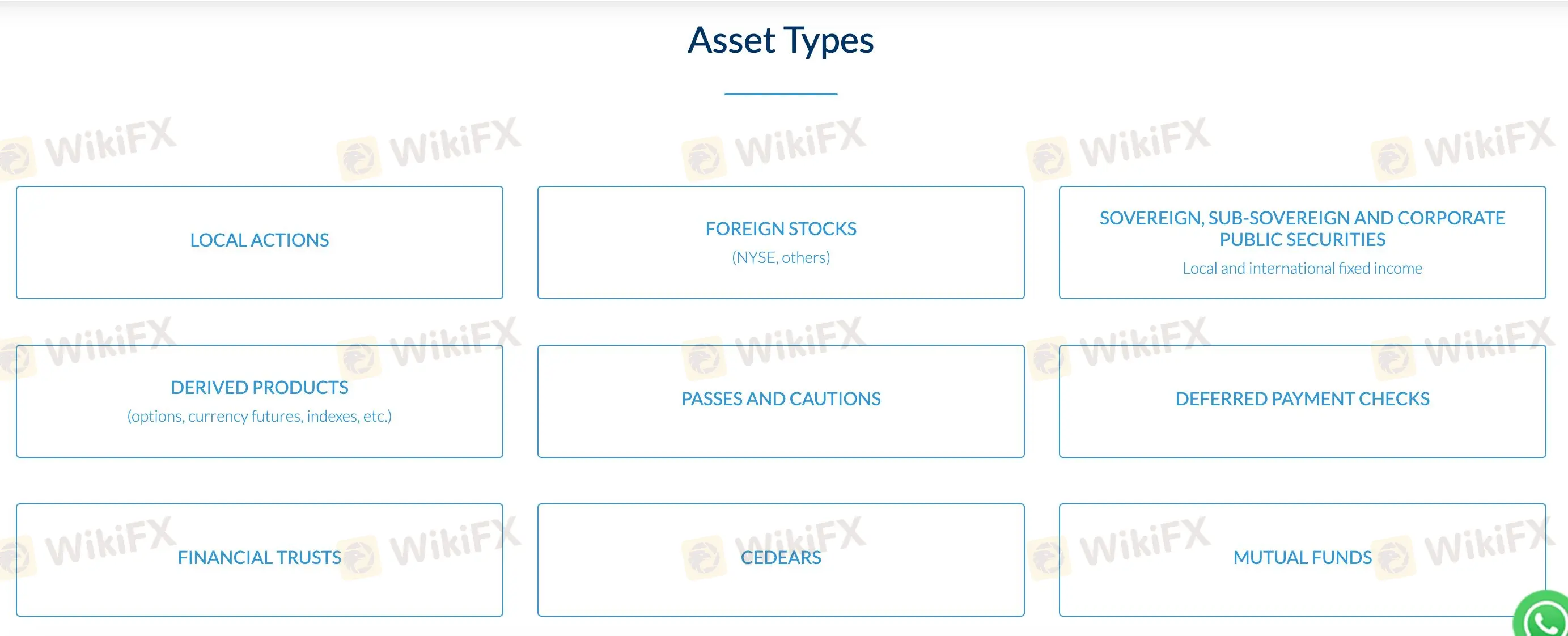
Task: Choose Sovereign, Sub-Sovereign and Corporate Public Securities
Action: (x=1302, y=228)
